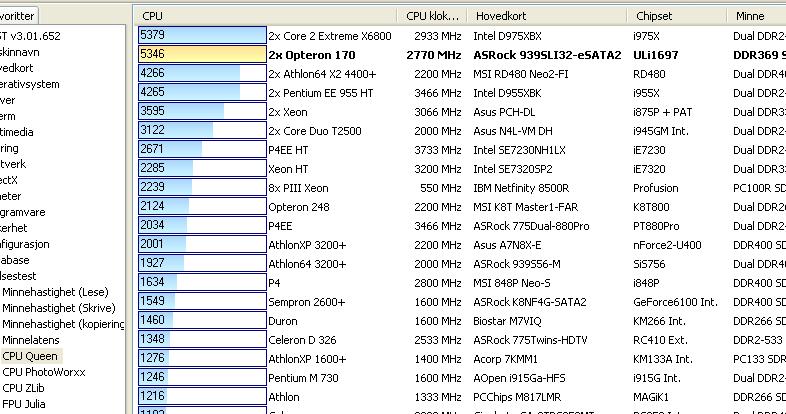Open the Database tree item
786x414 pixels.
(15, 260)
